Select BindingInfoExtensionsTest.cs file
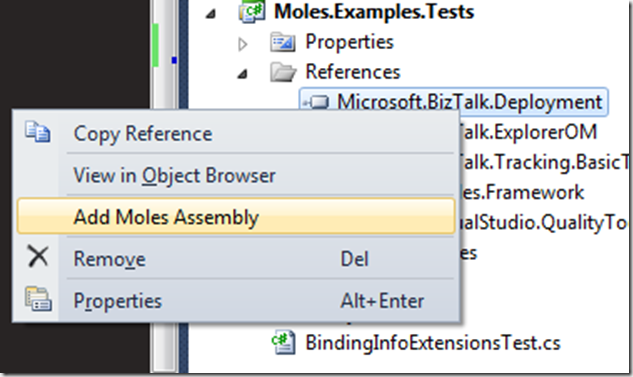The width and height of the screenshot is (633, 377). coord(433,343)
